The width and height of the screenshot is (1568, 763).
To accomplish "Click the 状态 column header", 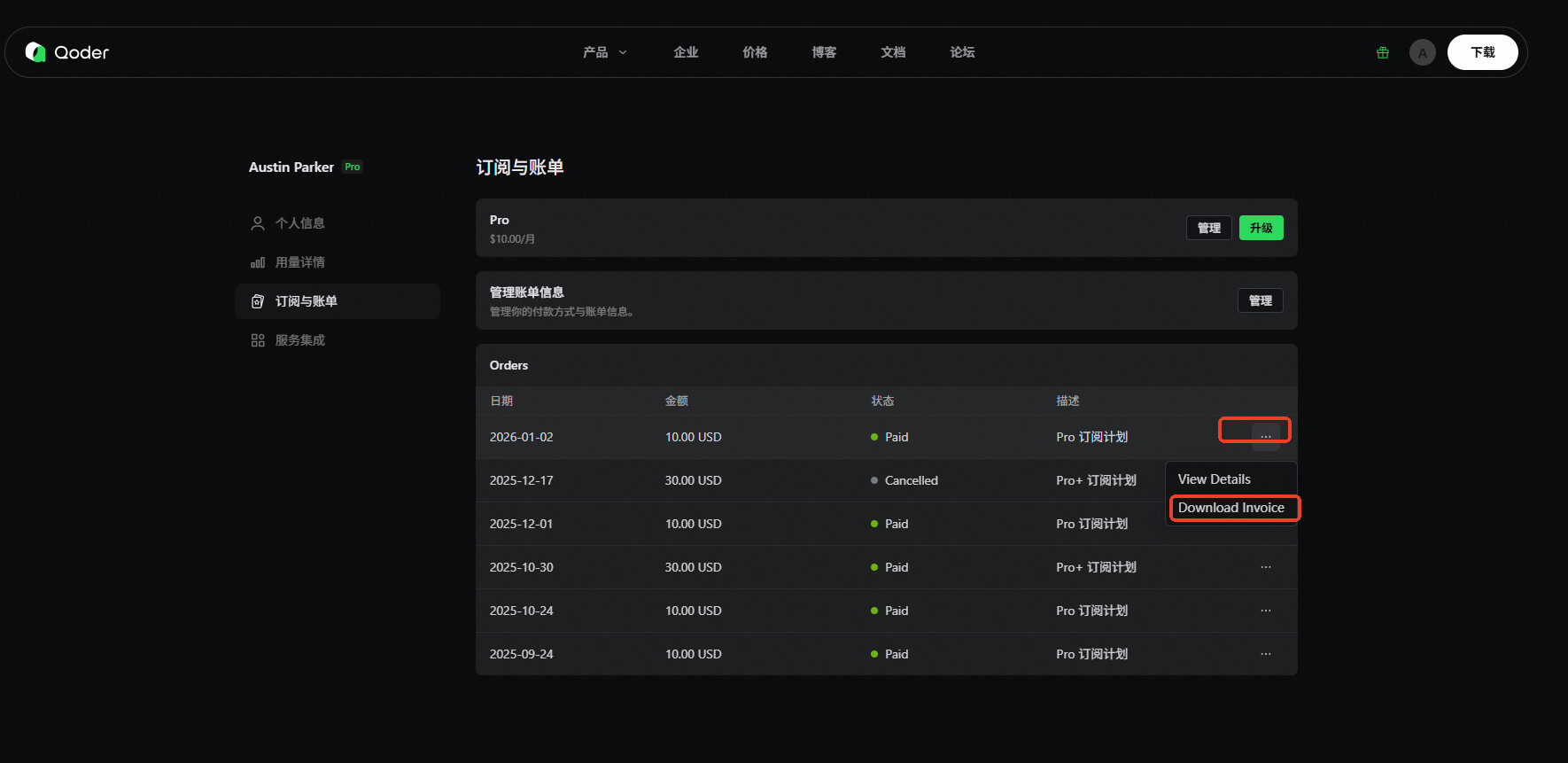I will 882,401.
